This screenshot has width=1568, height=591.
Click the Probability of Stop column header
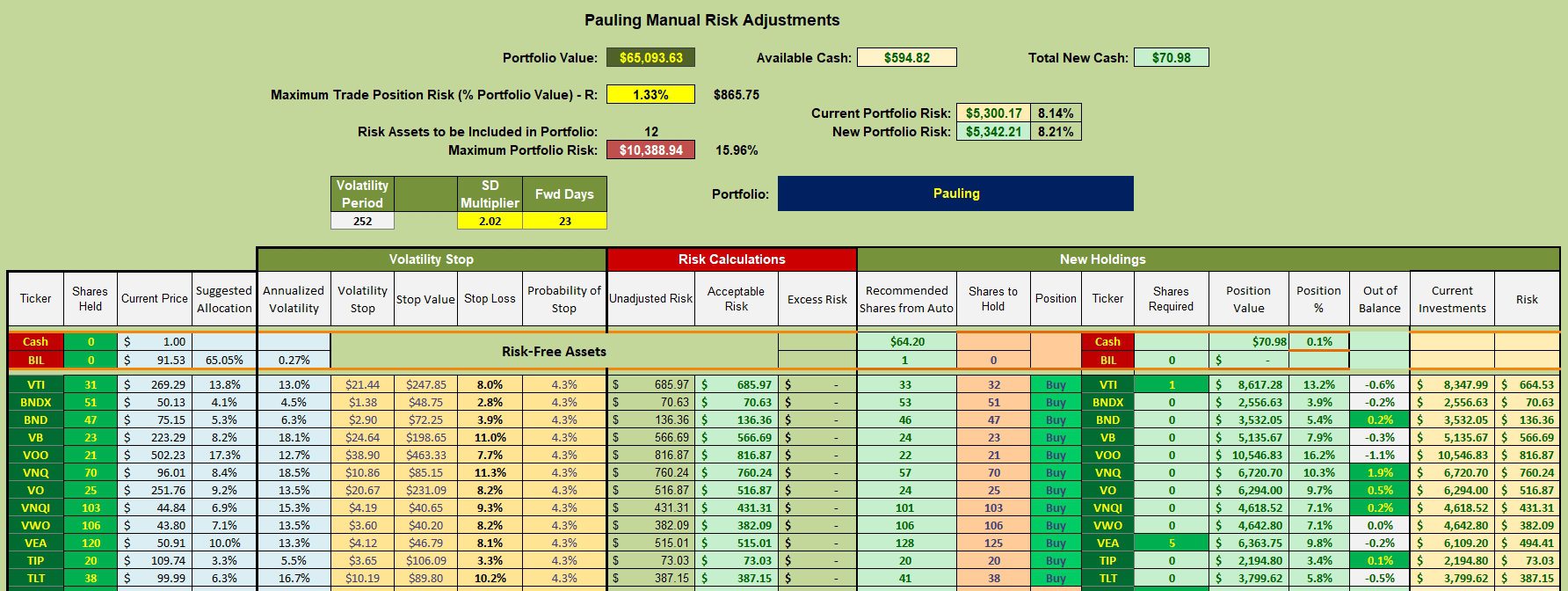564,299
